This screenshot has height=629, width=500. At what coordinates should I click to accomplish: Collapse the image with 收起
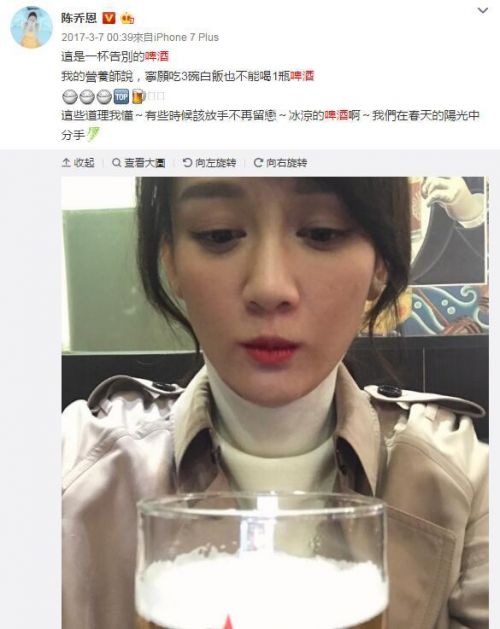click(78, 162)
